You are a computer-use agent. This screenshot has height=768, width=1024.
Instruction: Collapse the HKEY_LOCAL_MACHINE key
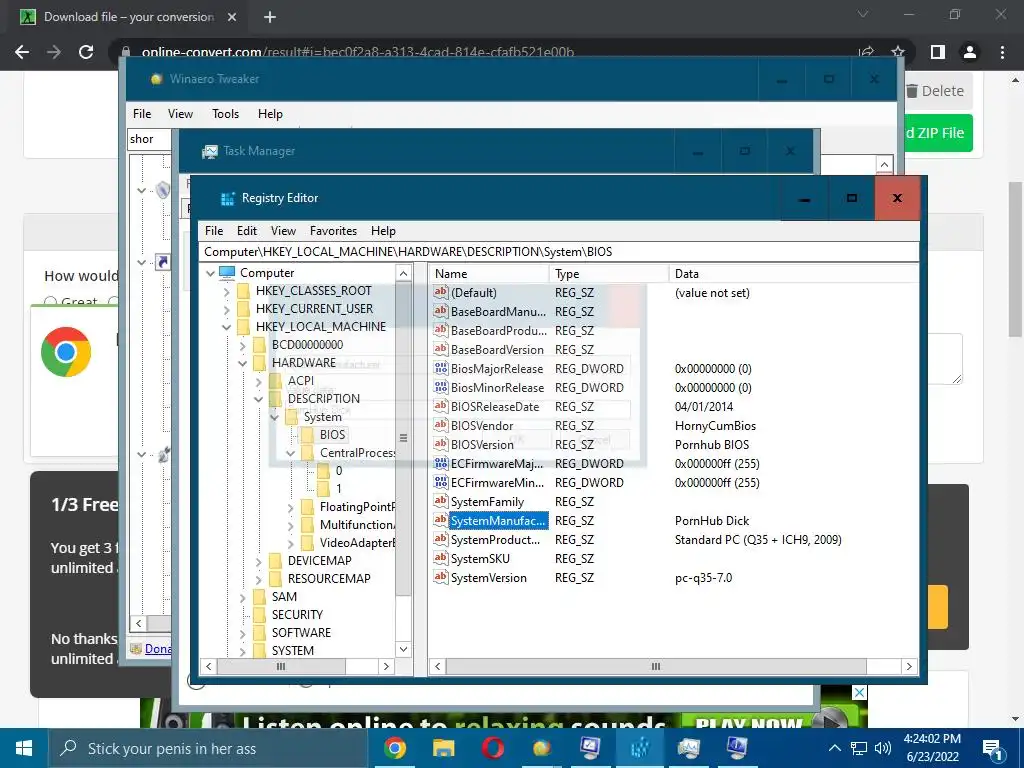pos(227,327)
